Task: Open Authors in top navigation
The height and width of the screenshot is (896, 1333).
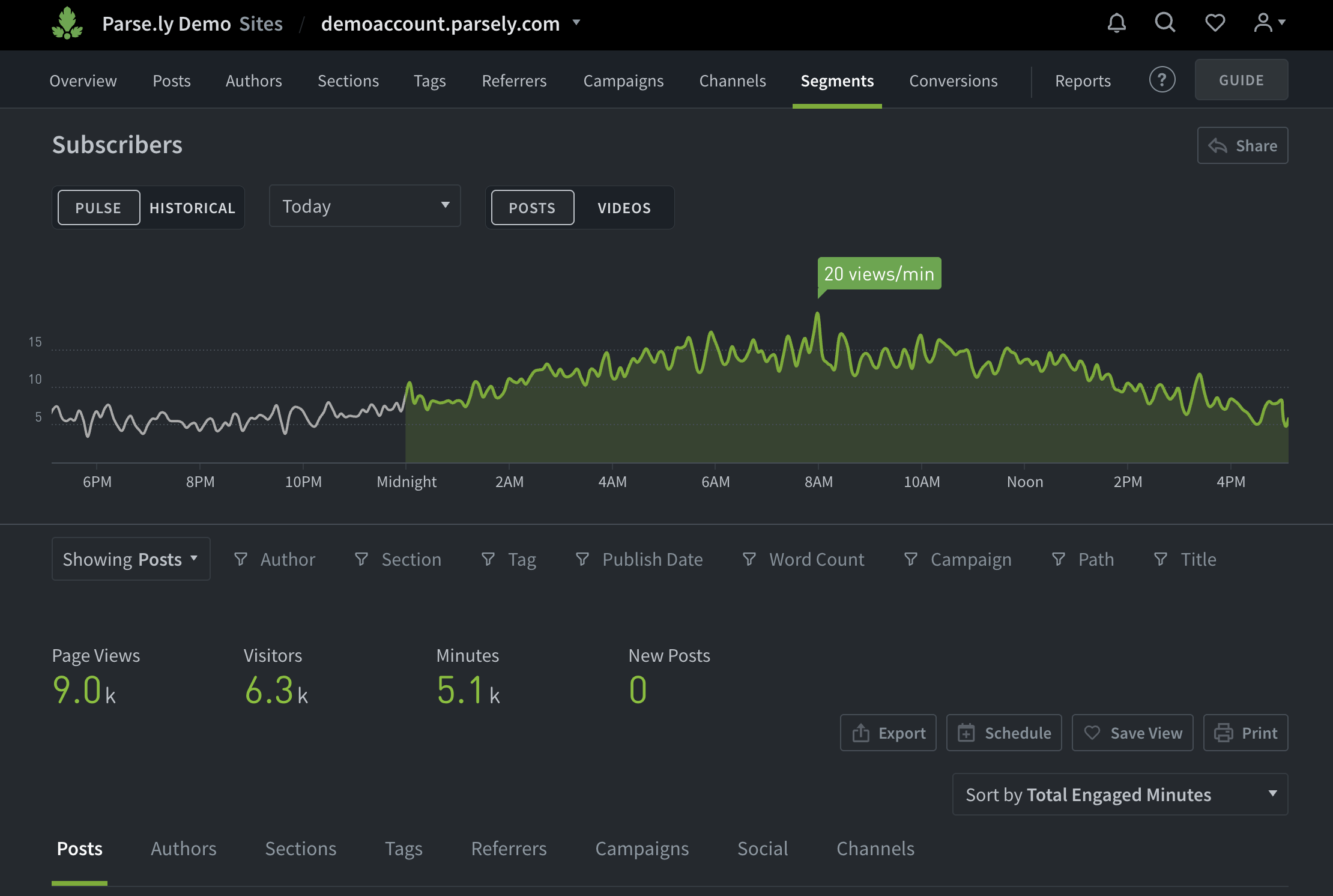Action: (253, 80)
